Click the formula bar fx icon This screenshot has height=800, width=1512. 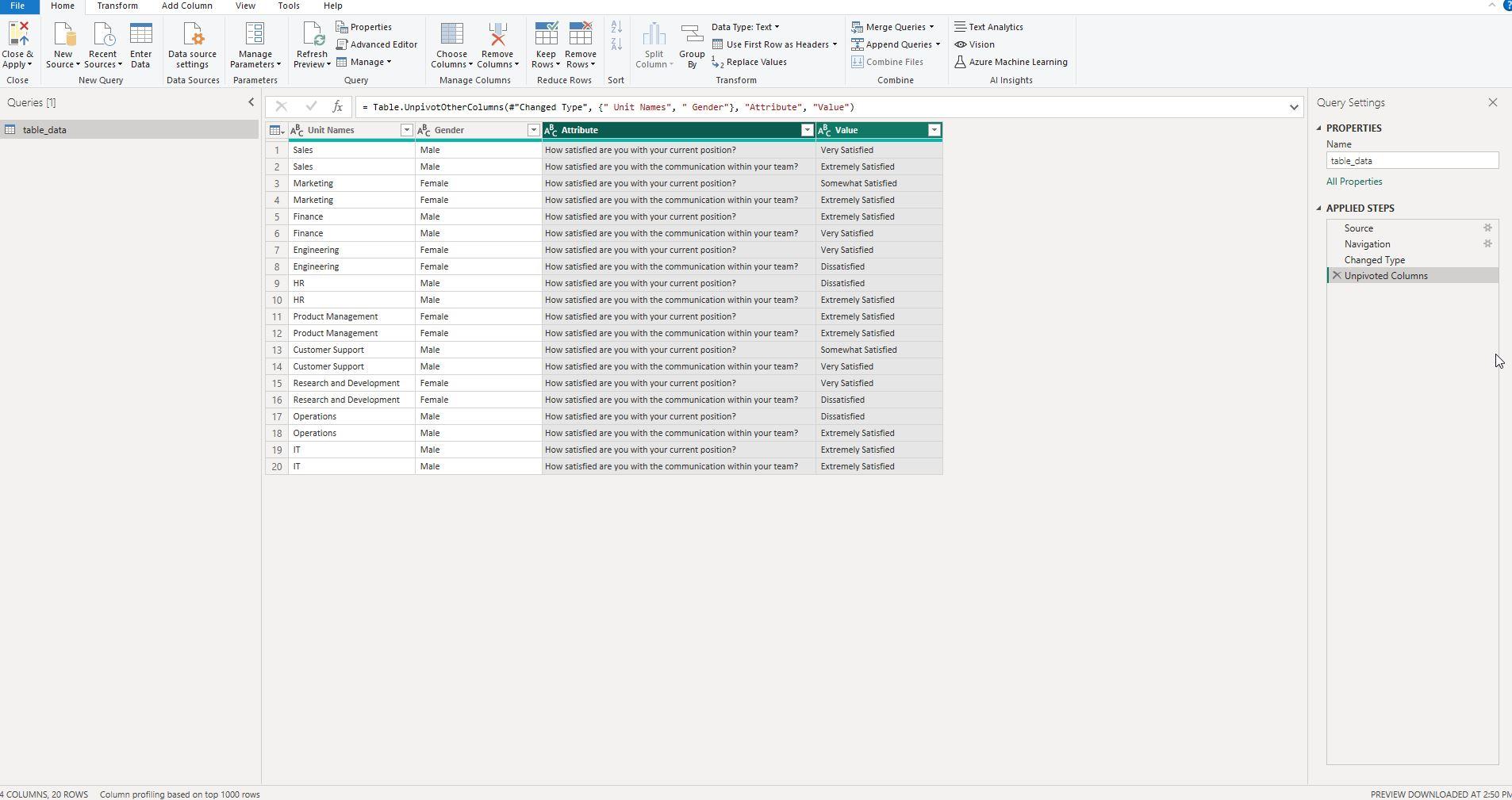click(x=337, y=106)
